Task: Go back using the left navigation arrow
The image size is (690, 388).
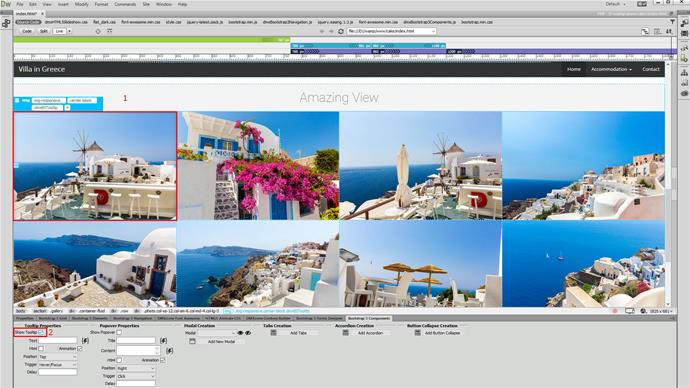Action: click(x=322, y=31)
